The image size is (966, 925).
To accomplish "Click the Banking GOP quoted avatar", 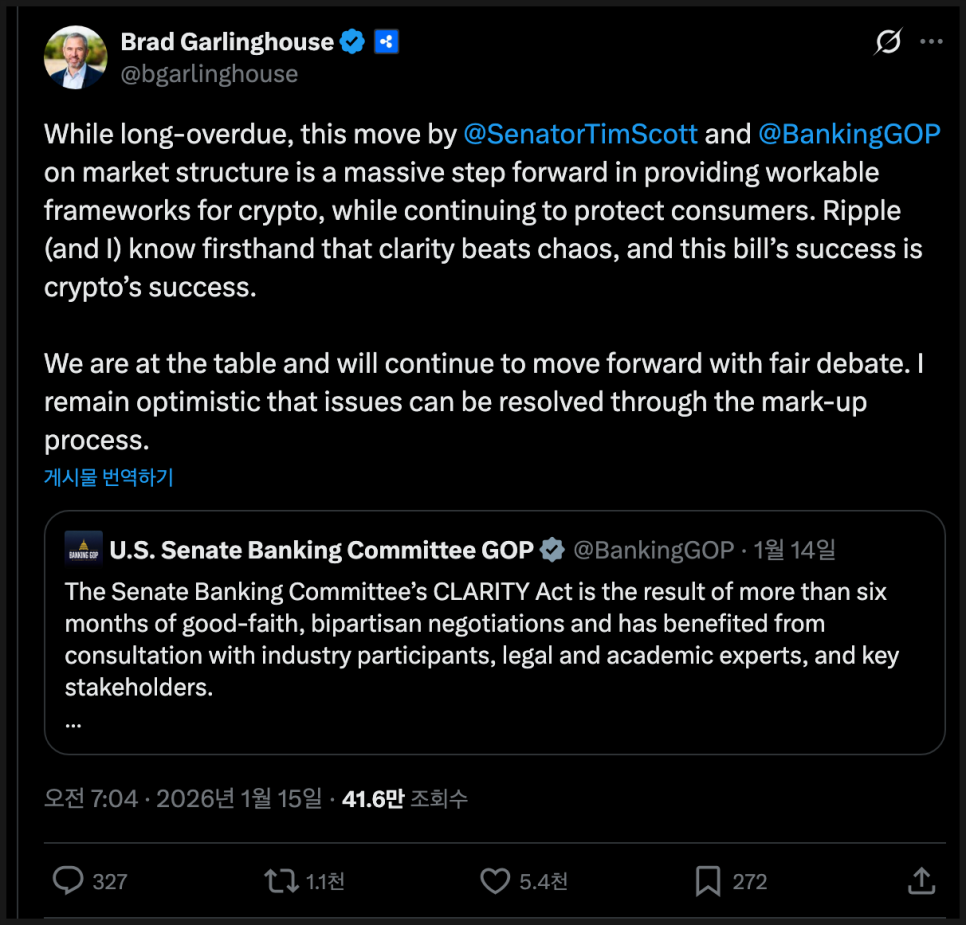I will pos(83,549).
